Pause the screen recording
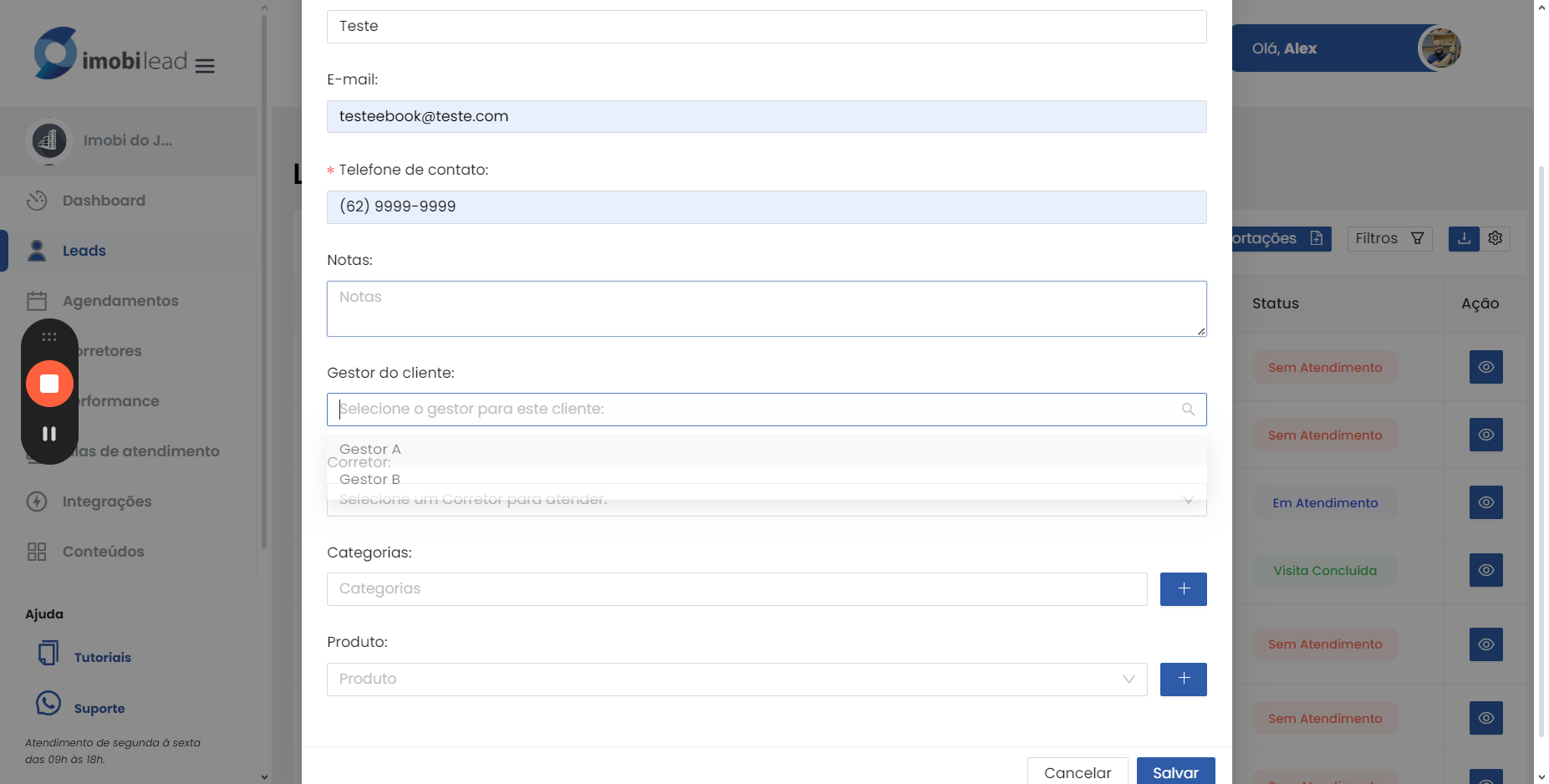Screen dimensions: 1549x784 point(49,434)
